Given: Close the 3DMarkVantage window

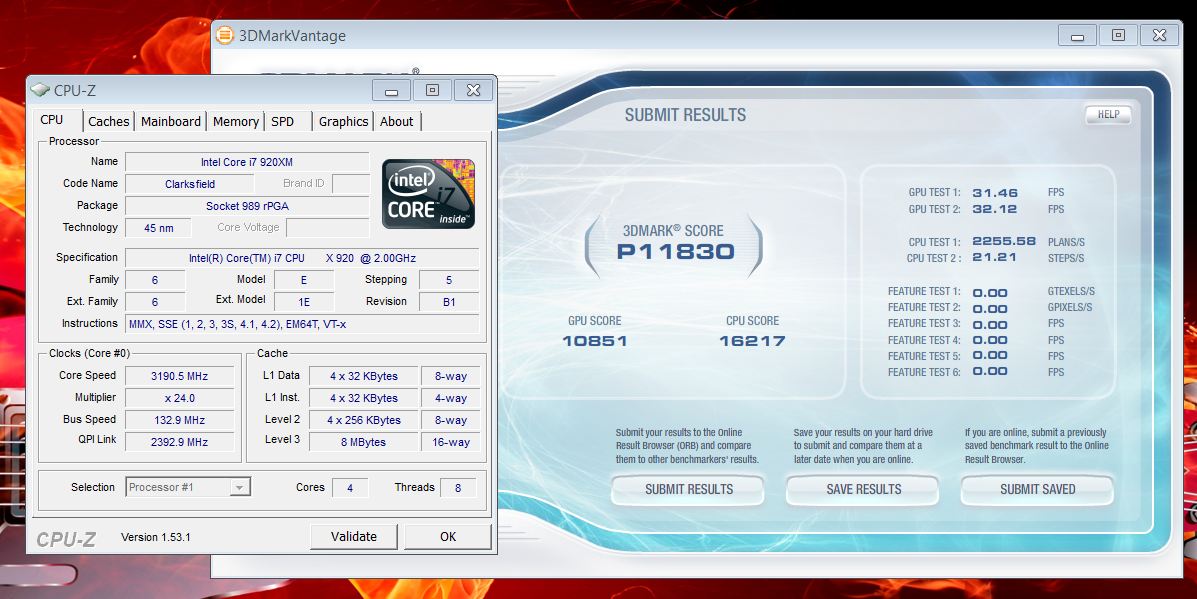Looking at the screenshot, I should pos(1160,35).
